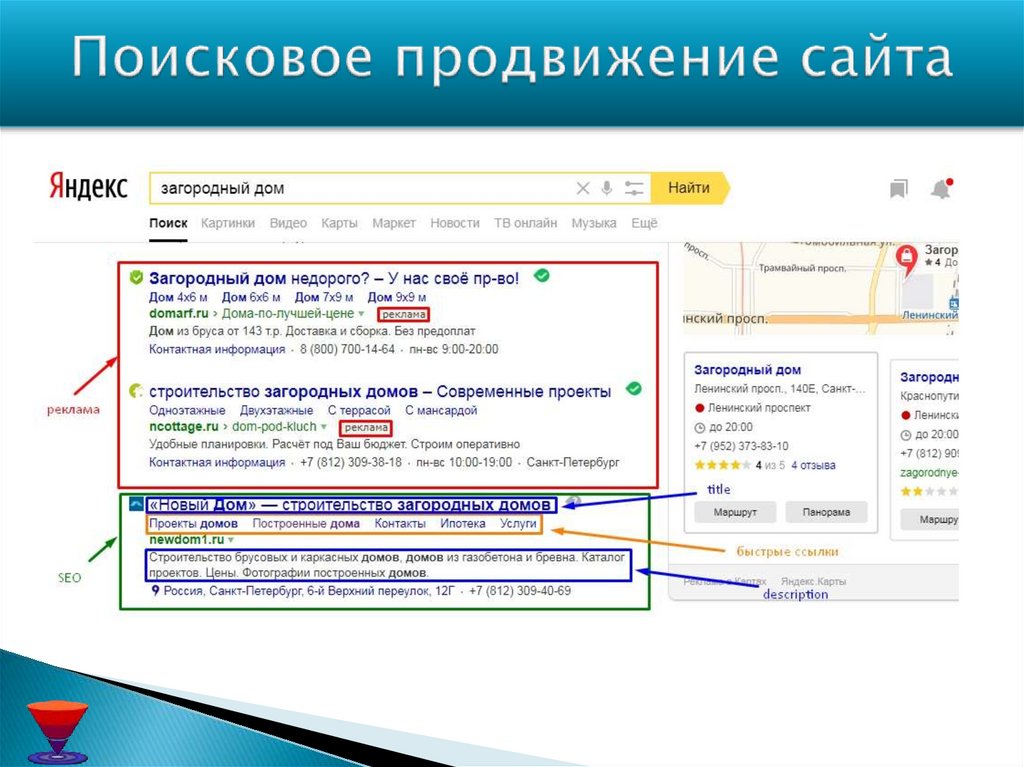Expand dropdown arrow next to Дома-по-лучшей-цене

click(x=361, y=314)
